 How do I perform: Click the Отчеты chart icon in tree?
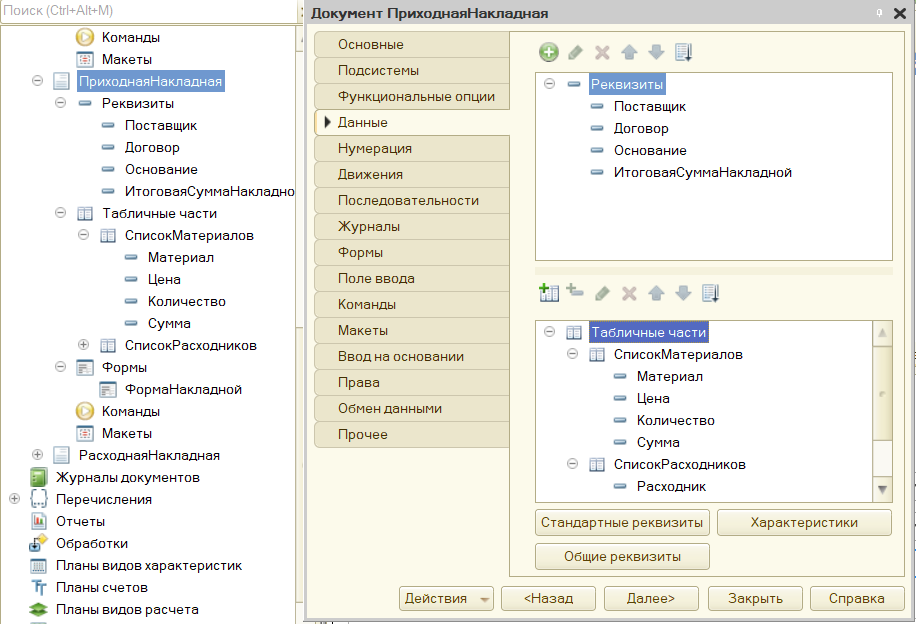point(39,521)
